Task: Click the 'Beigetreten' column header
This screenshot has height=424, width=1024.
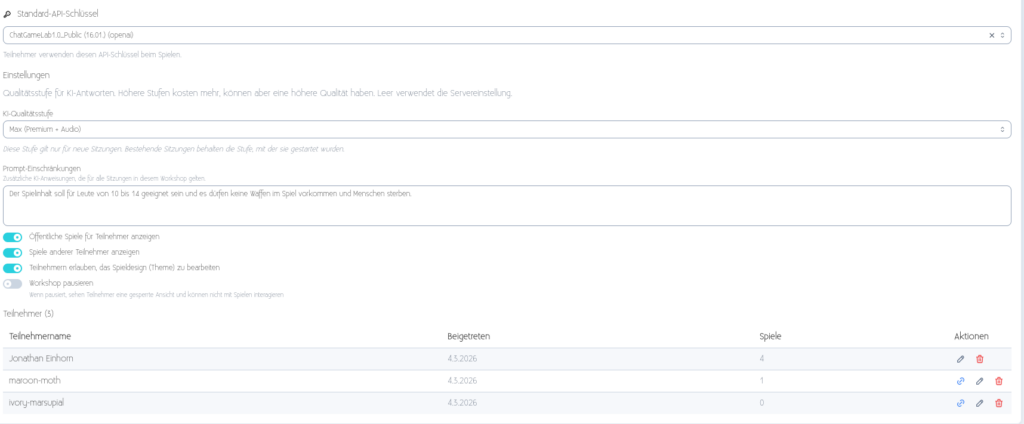Action: pos(469,336)
